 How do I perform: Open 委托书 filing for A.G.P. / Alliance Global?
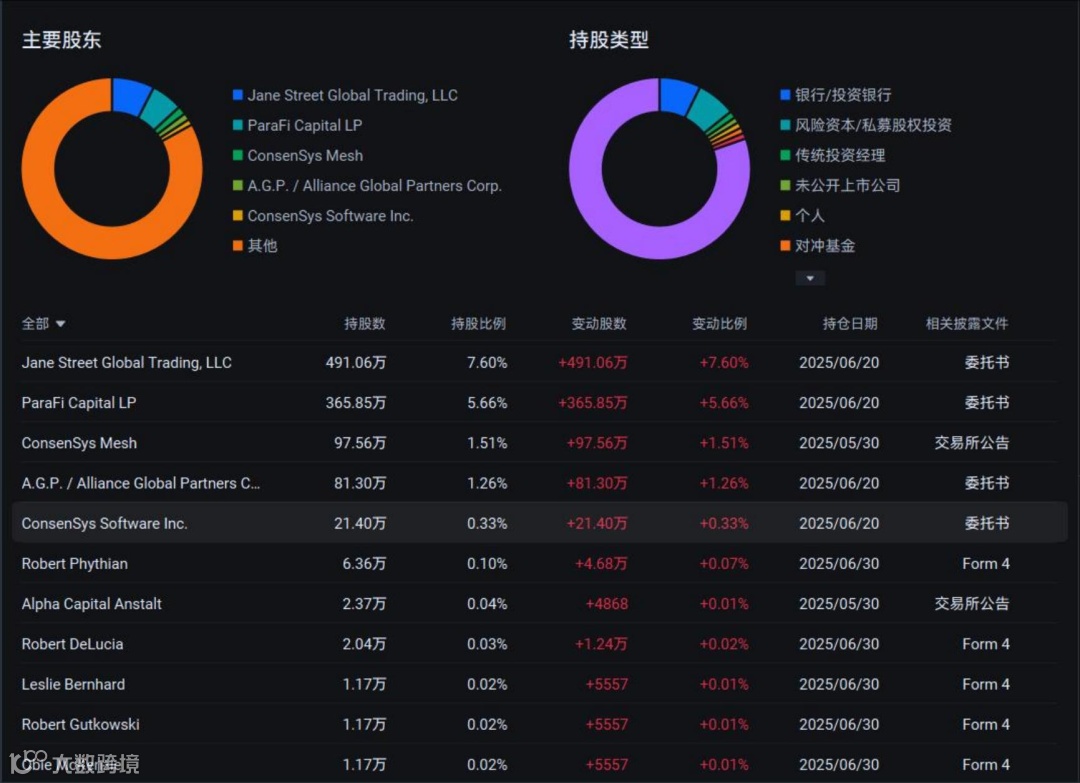click(987, 483)
